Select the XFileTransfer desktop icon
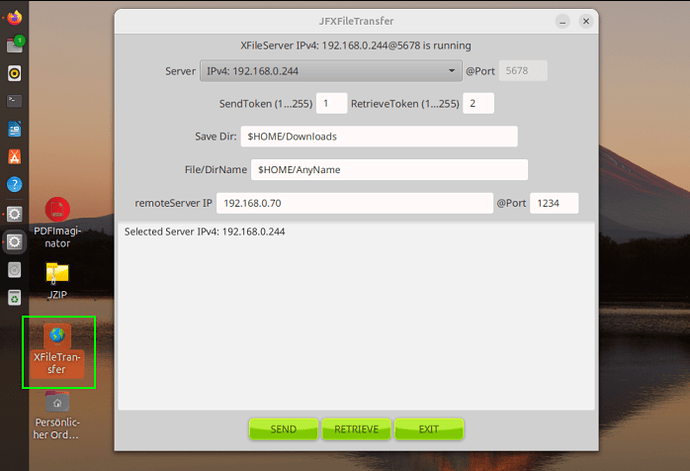 57,351
